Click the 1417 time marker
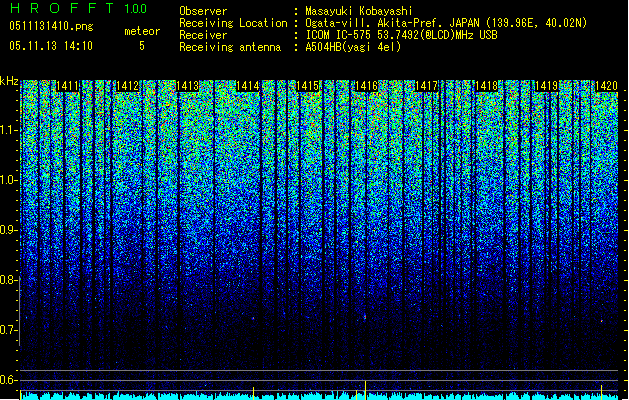Viewport: 629px width, 400px height. (x=426, y=86)
